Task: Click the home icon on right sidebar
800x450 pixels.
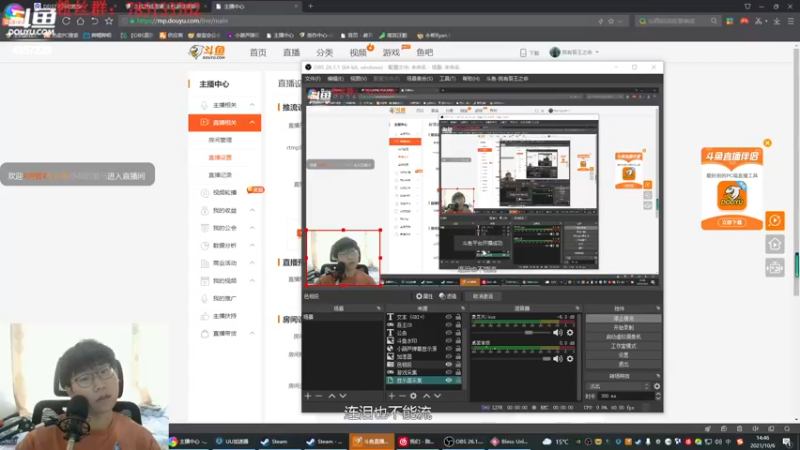Action: pos(774,244)
